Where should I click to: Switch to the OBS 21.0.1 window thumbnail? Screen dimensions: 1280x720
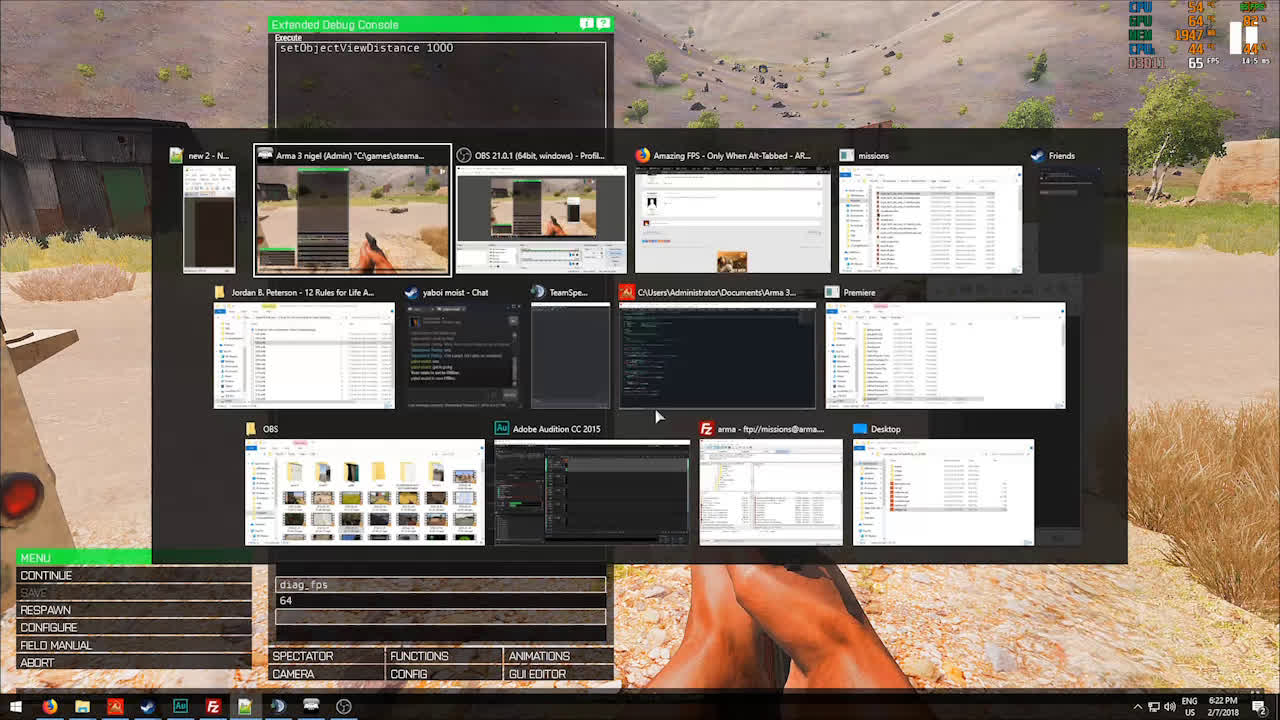click(x=541, y=219)
